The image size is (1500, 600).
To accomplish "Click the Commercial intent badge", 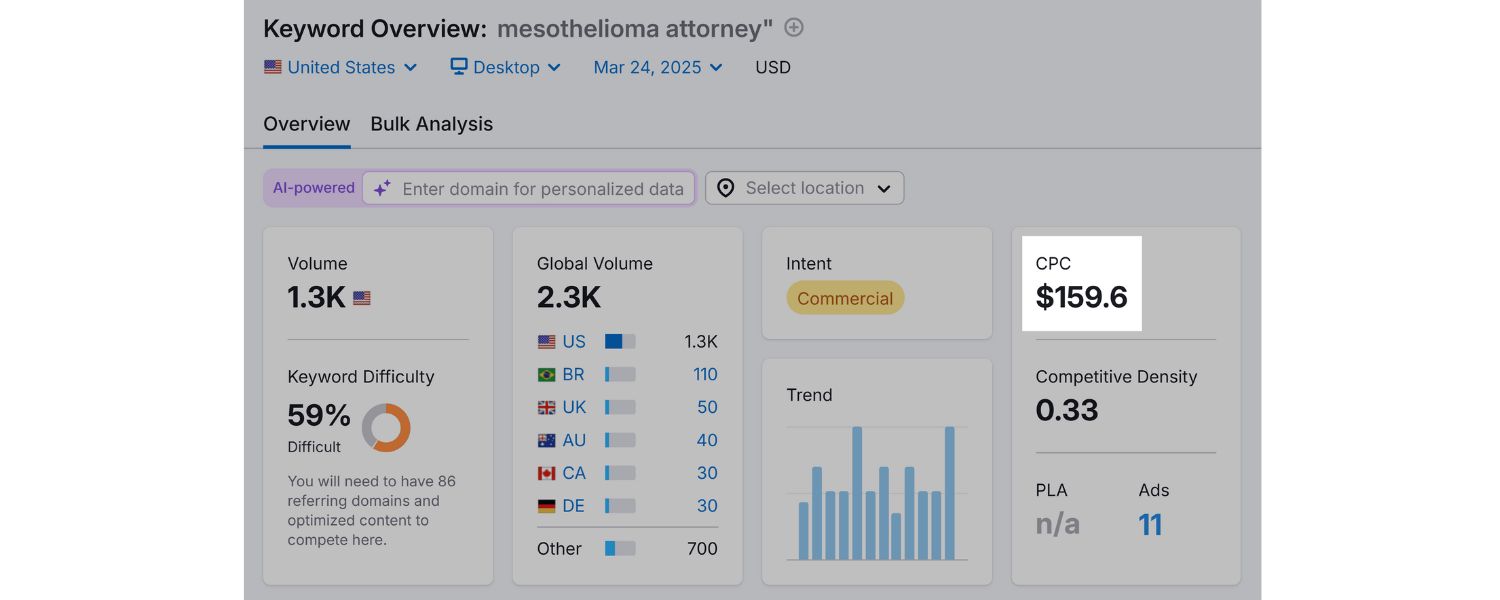I will point(845,298).
